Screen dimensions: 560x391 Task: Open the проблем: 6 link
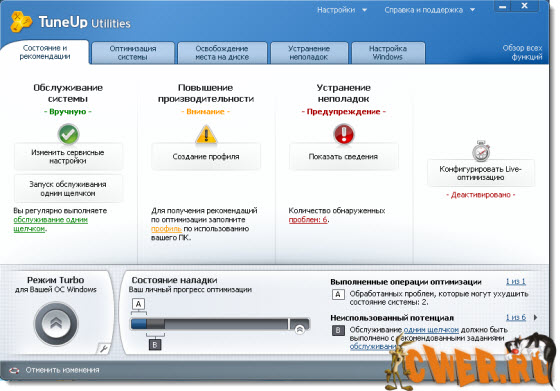click(x=308, y=220)
